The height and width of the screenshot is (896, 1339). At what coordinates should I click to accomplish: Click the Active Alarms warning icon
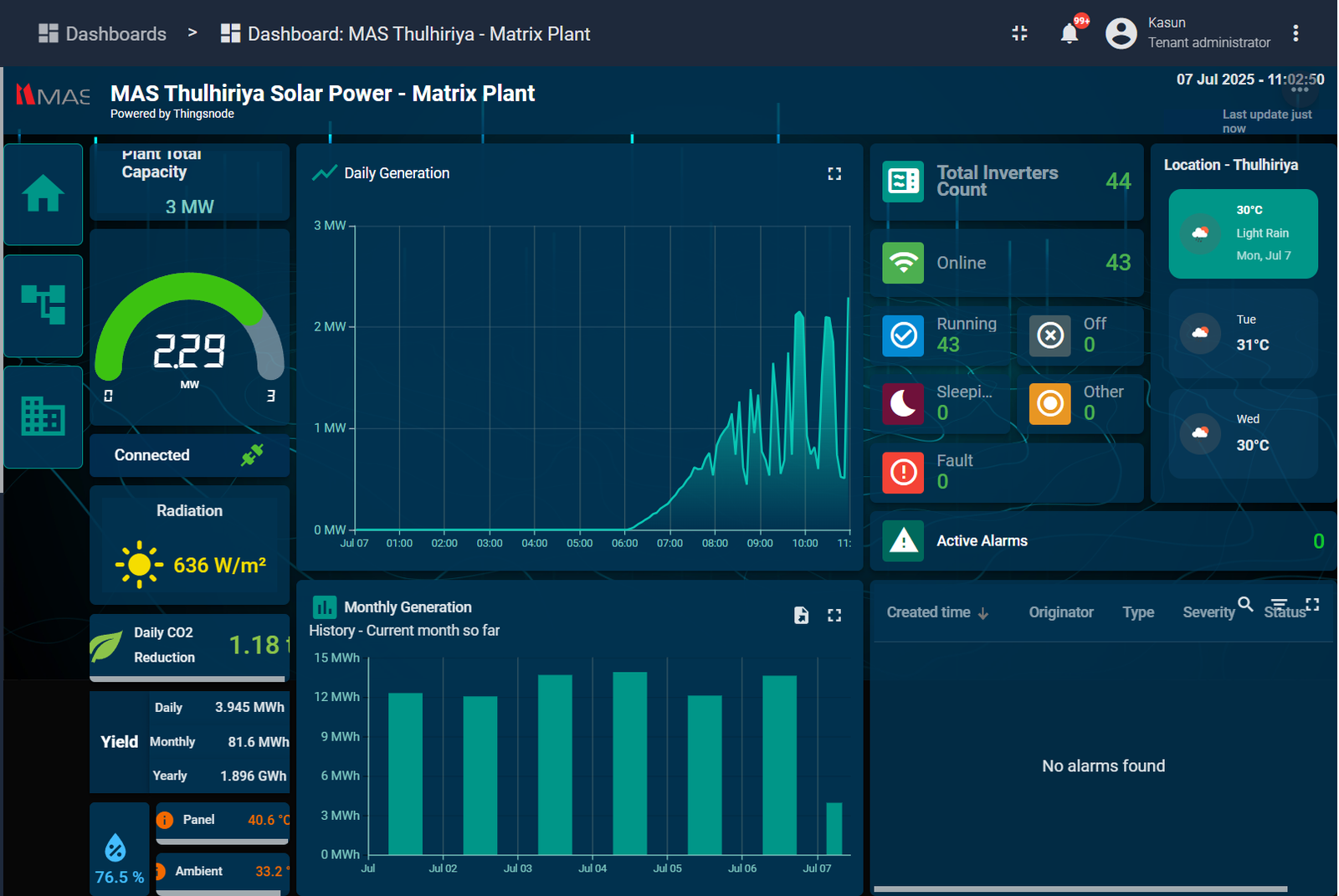(903, 540)
